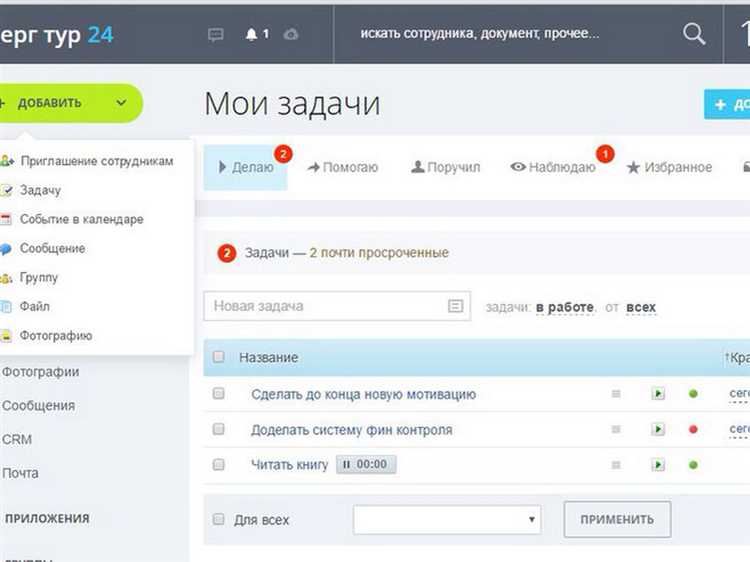Select Сообщение from the add menu

click(53, 249)
